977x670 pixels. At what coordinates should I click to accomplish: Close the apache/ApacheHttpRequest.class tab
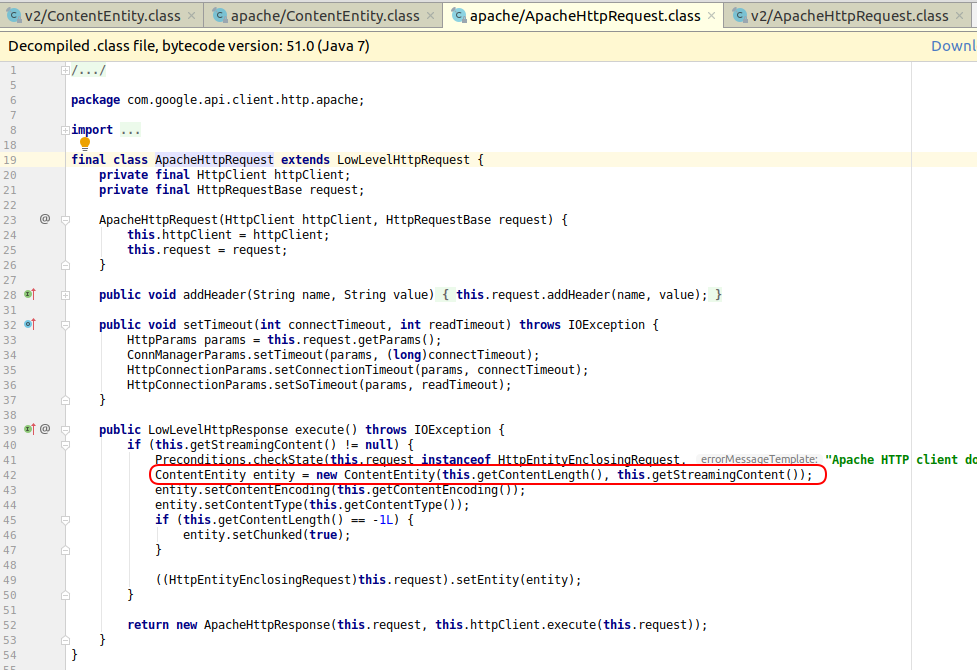pyautogui.click(x=712, y=16)
